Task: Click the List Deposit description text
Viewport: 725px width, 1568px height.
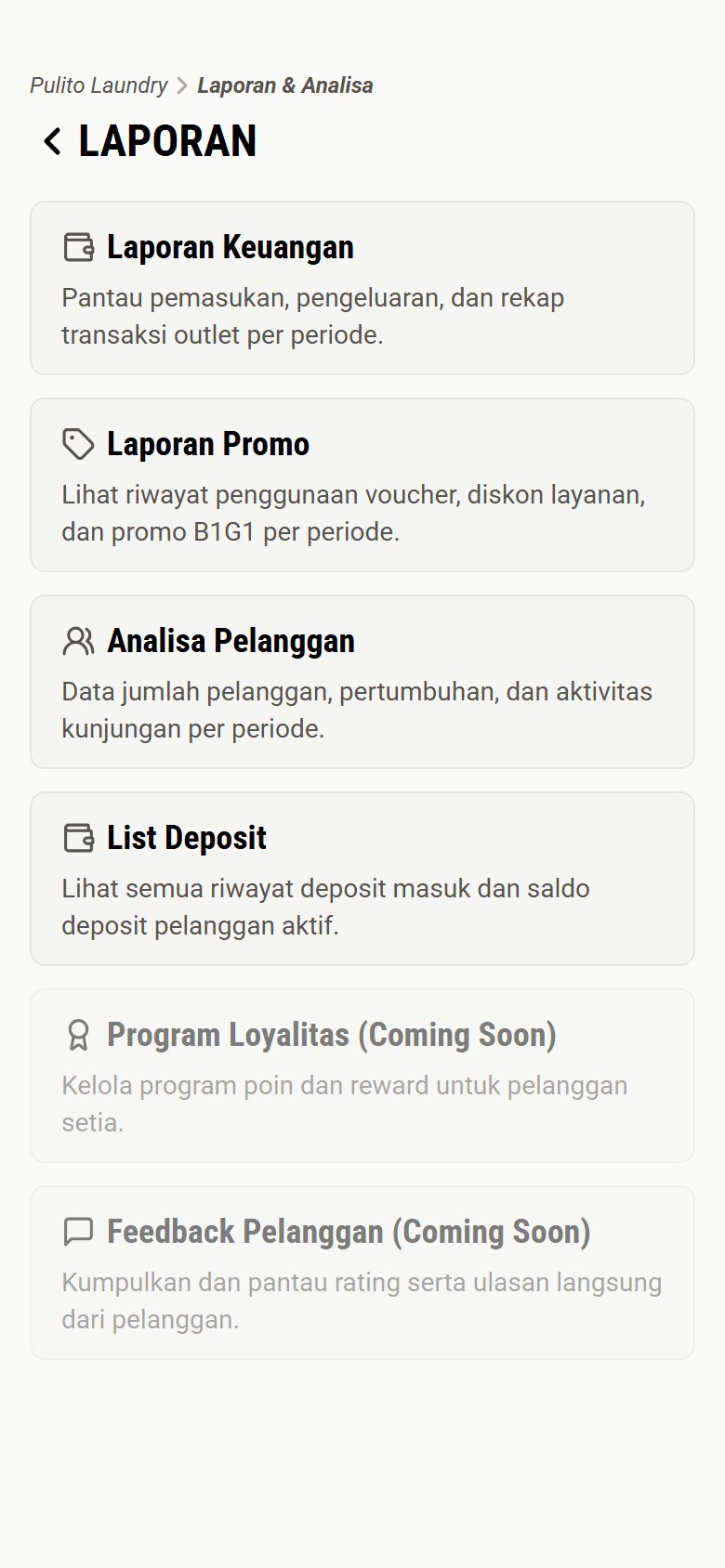Action: pos(325,907)
